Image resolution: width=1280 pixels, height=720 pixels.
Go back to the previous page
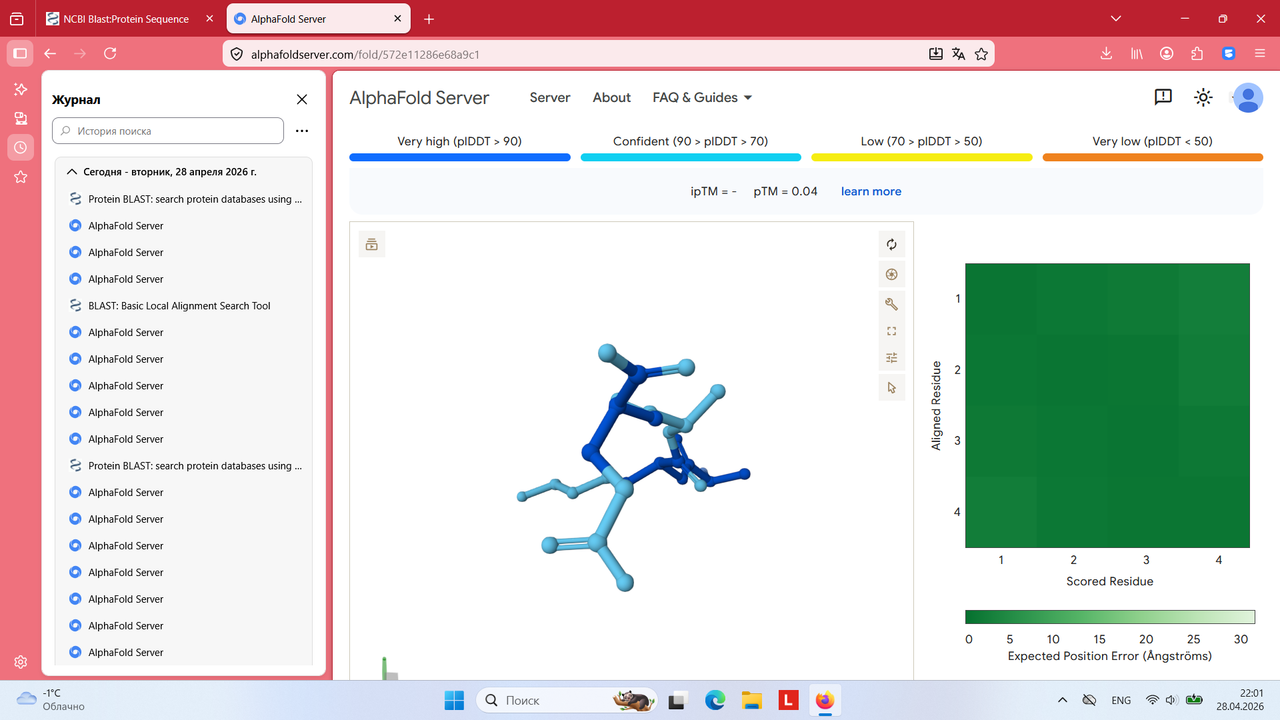(50, 54)
